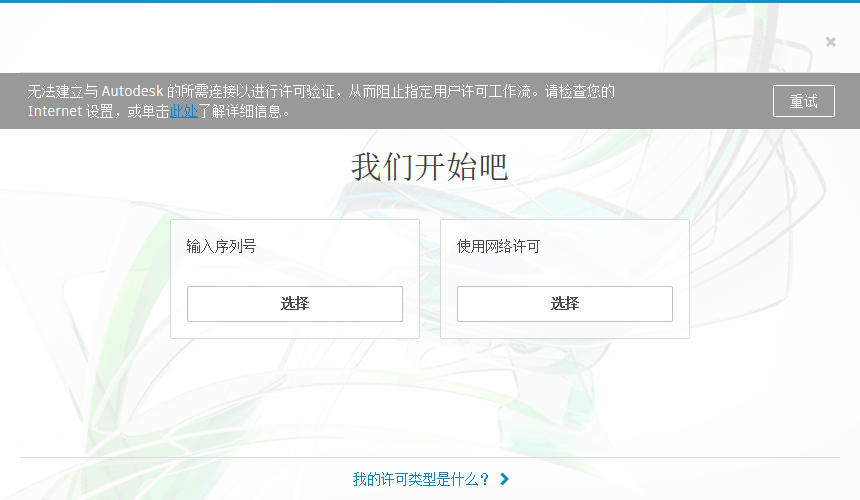Close the Autodesk licensing dialog

[830, 42]
